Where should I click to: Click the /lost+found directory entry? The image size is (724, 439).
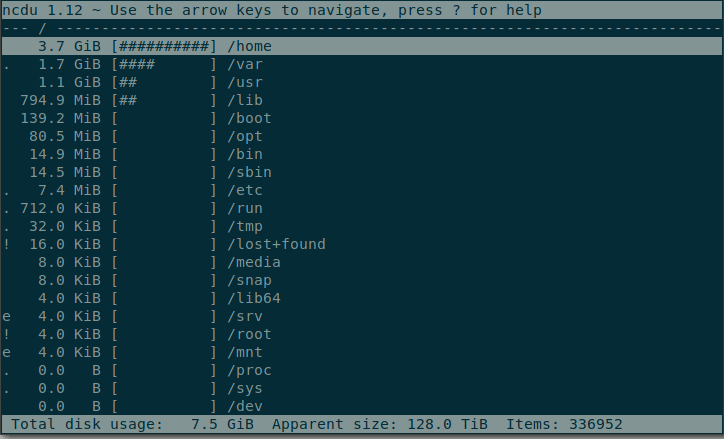(276, 244)
